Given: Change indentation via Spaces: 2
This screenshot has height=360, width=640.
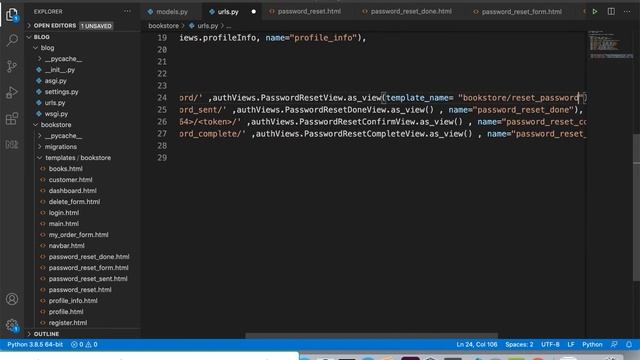Looking at the screenshot, I should tap(519, 344).
